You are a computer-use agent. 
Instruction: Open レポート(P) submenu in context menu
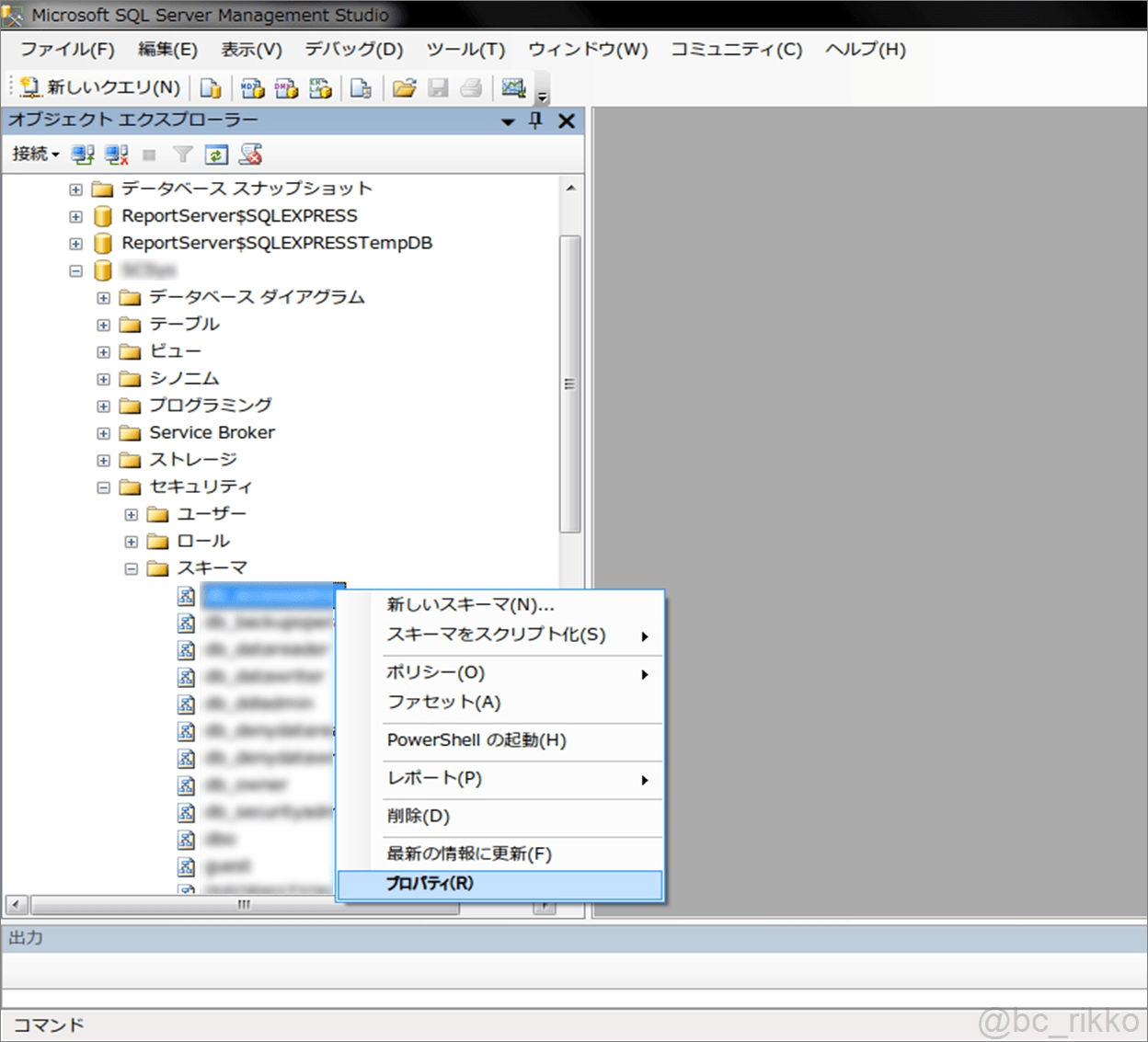499,778
